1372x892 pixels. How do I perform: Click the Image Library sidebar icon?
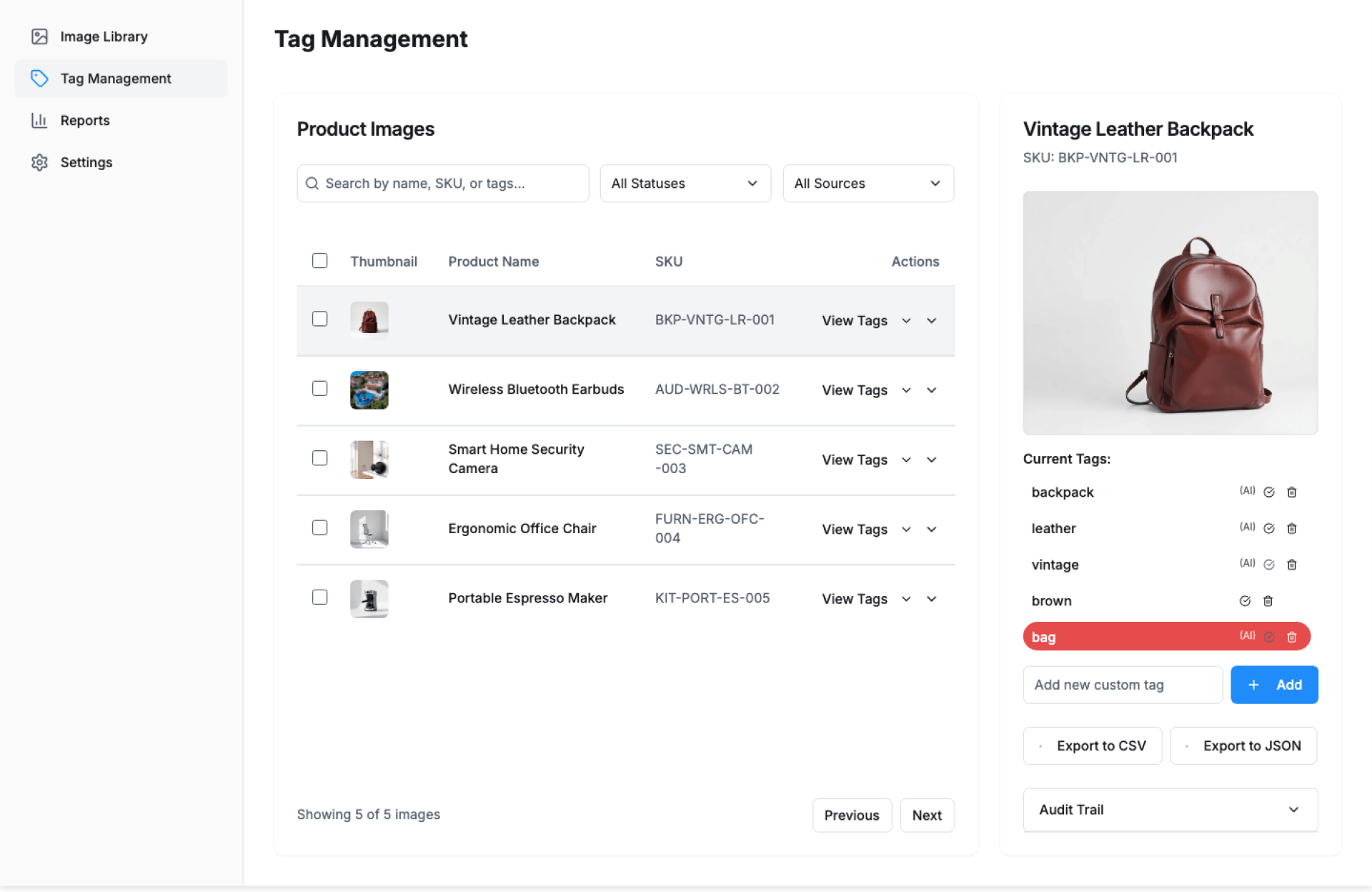tap(39, 36)
